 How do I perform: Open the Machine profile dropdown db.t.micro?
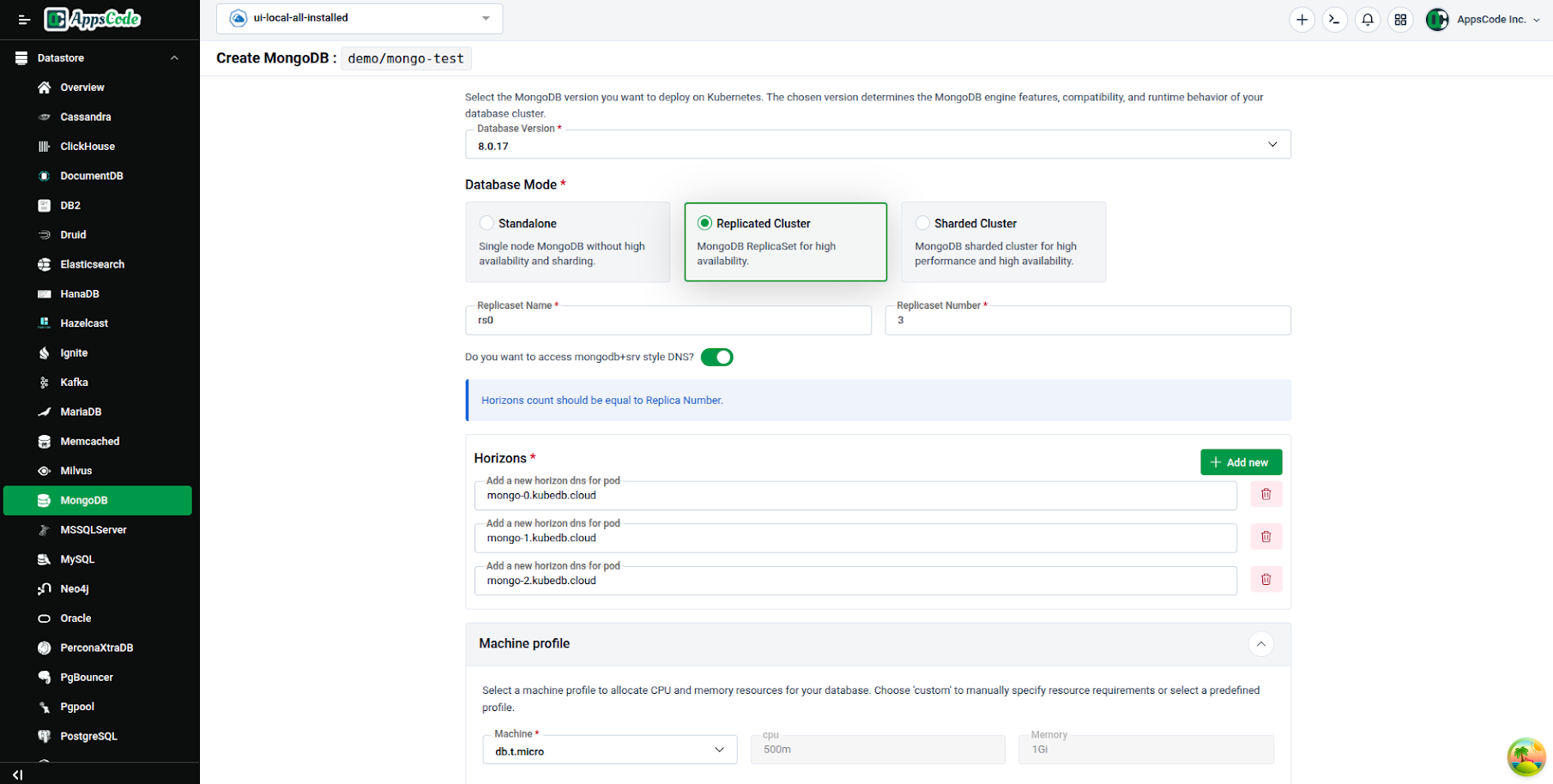tap(609, 750)
